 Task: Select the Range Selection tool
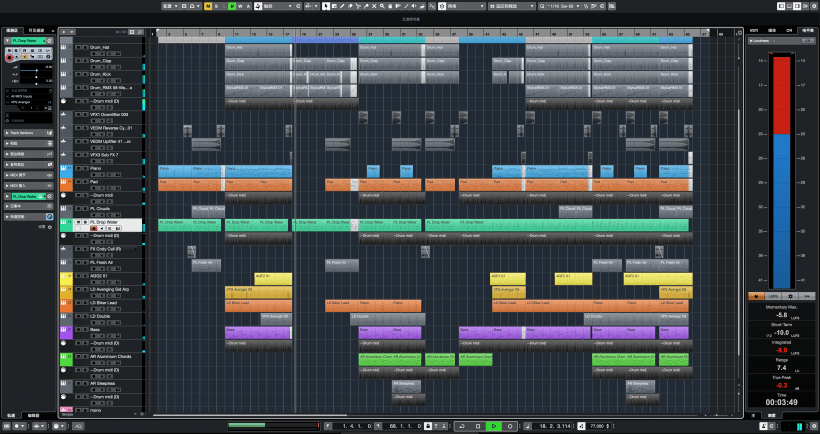coord(334,6)
